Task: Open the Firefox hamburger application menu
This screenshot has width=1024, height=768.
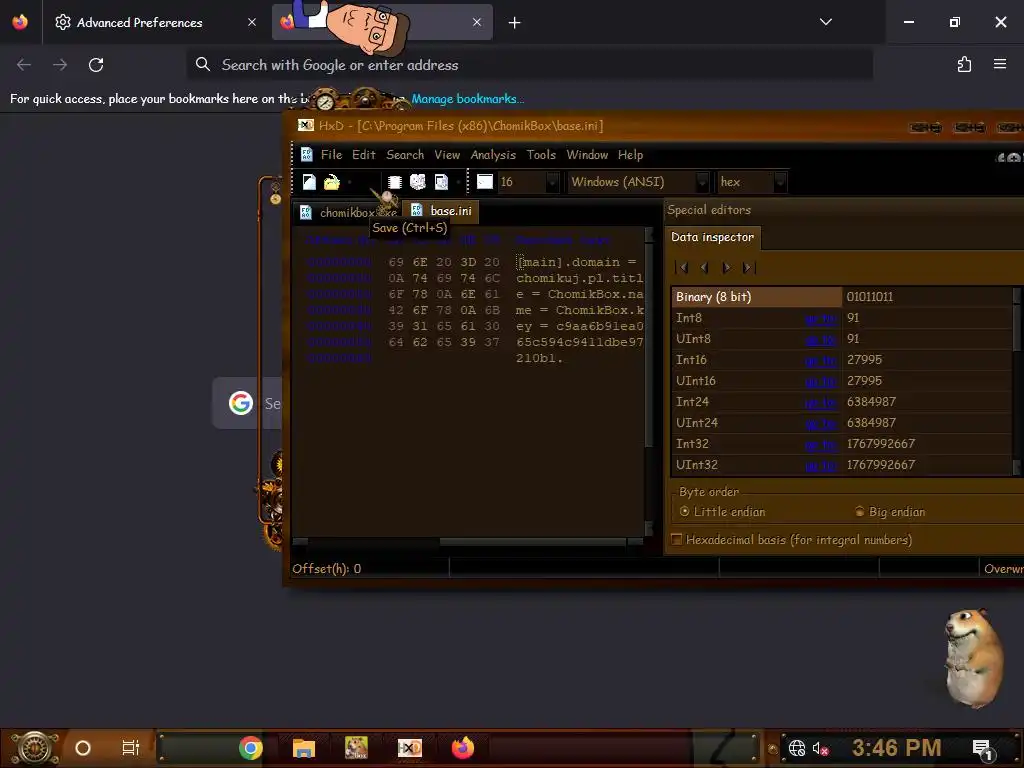Action: pyautogui.click(x=1000, y=64)
